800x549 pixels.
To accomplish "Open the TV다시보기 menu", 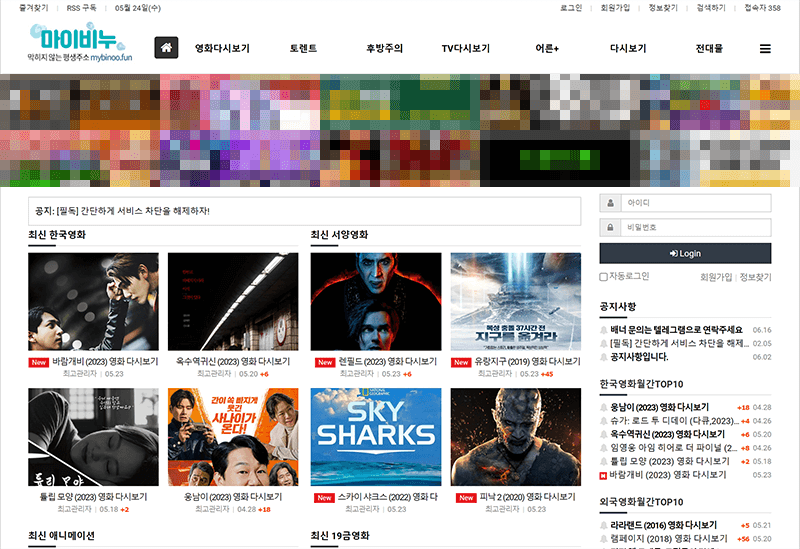I will [x=466, y=48].
